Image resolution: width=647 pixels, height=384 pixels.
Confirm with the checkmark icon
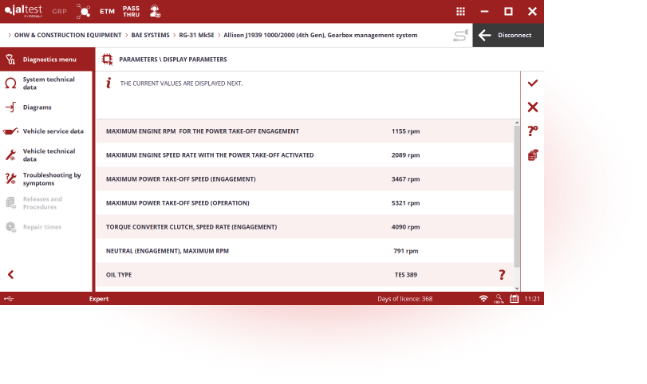coord(533,83)
